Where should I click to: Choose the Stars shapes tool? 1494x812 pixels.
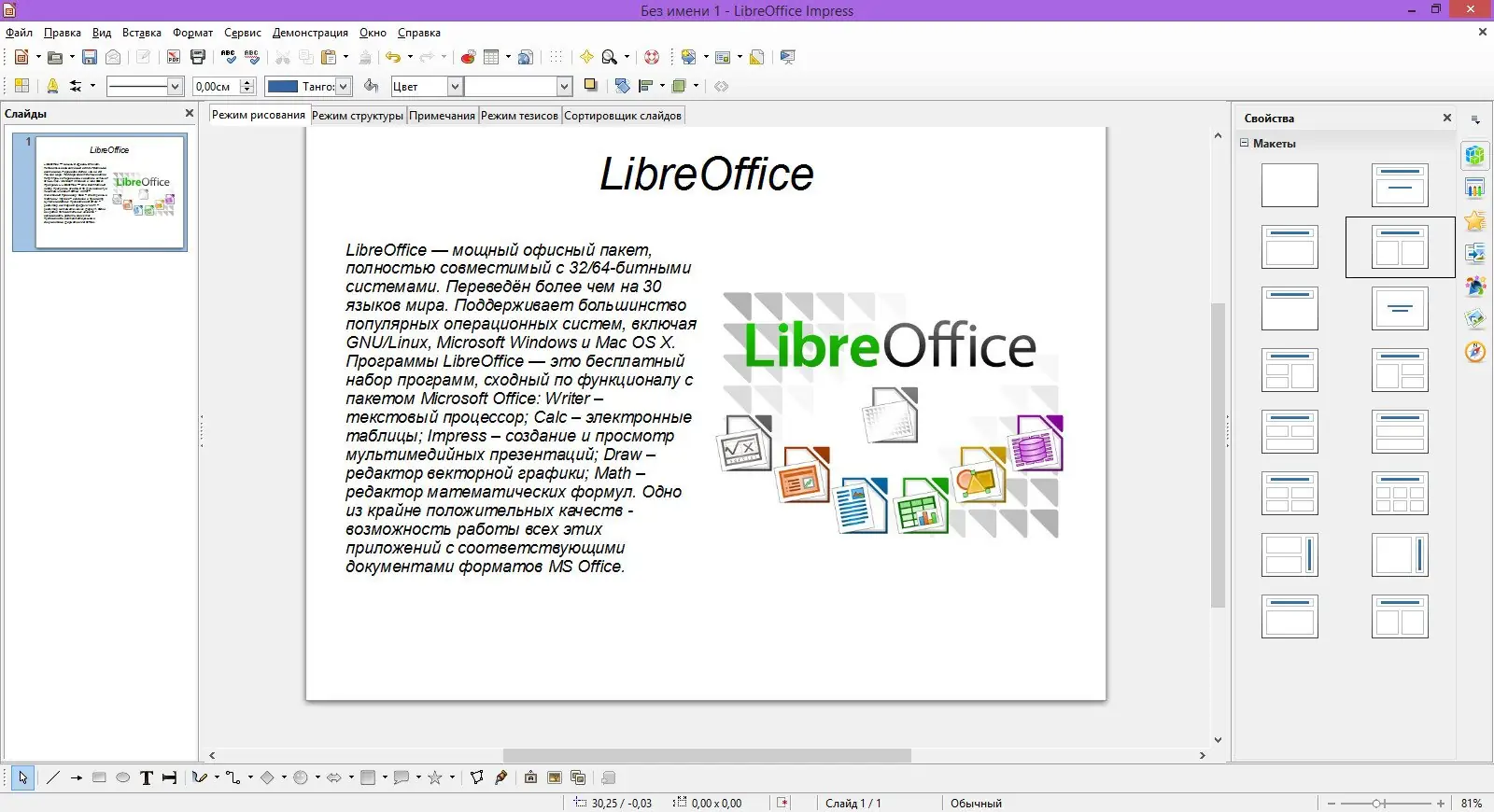[x=435, y=777]
